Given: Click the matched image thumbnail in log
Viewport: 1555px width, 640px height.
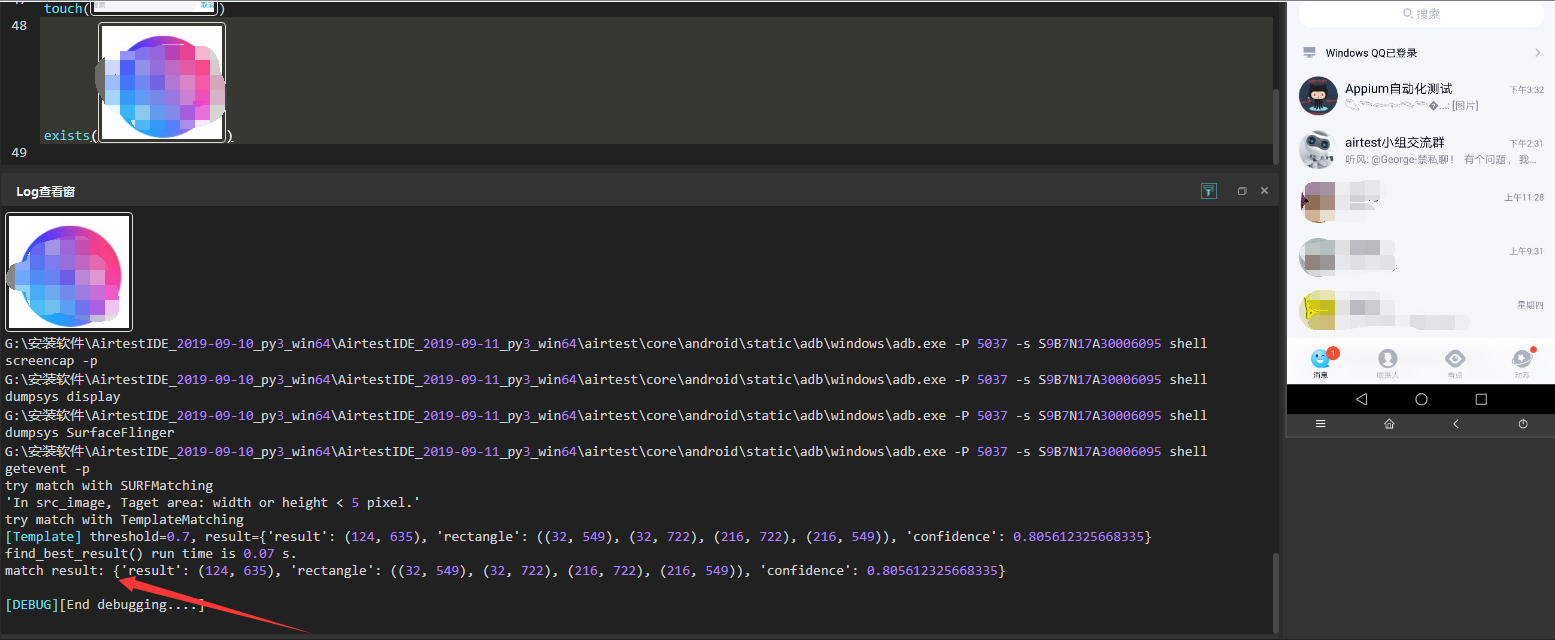Looking at the screenshot, I should point(69,271).
